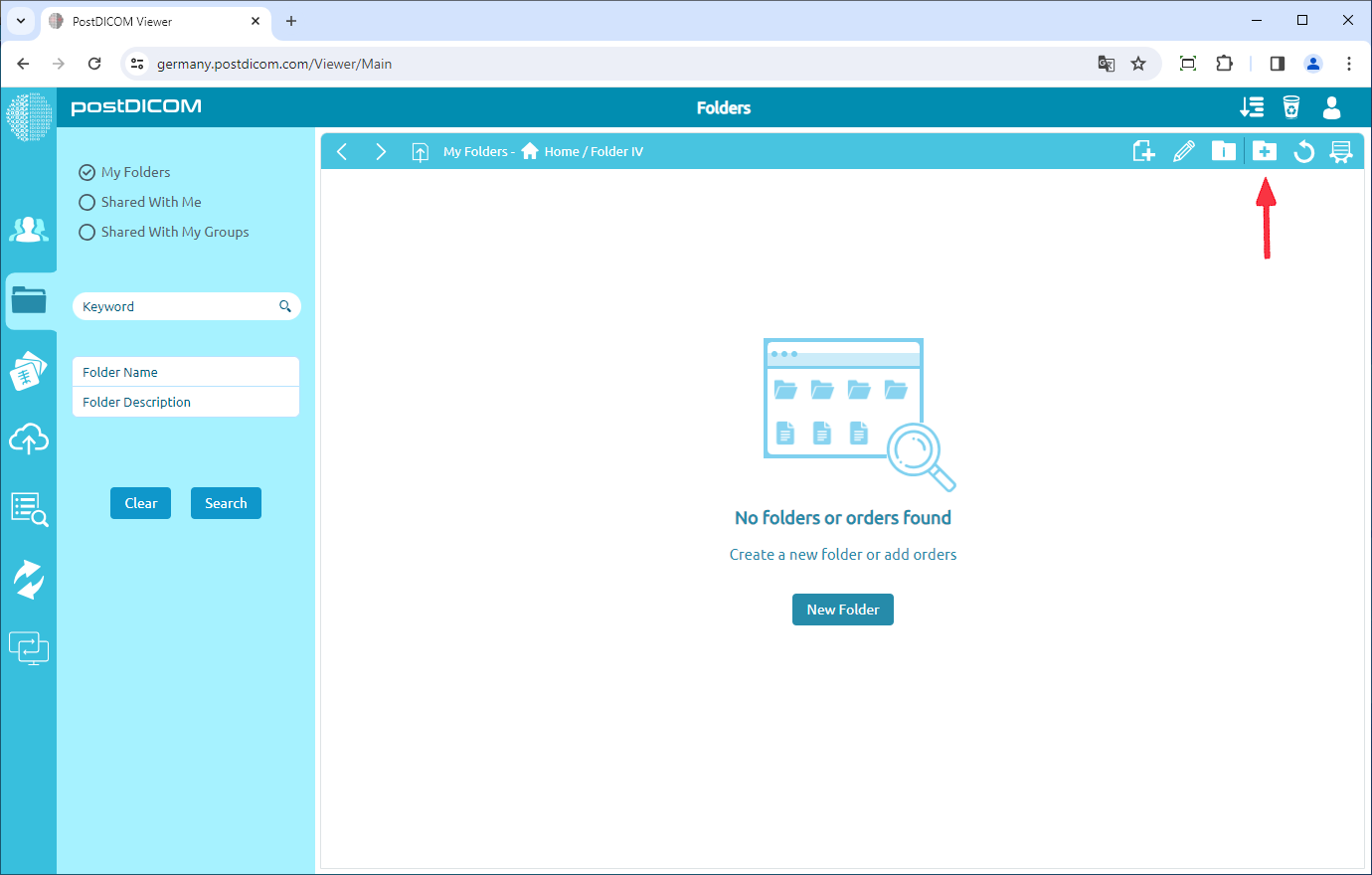This screenshot has width=1372, height=875.
Task: Click the Clear button in the search panel
Action: tap(140, 503)
